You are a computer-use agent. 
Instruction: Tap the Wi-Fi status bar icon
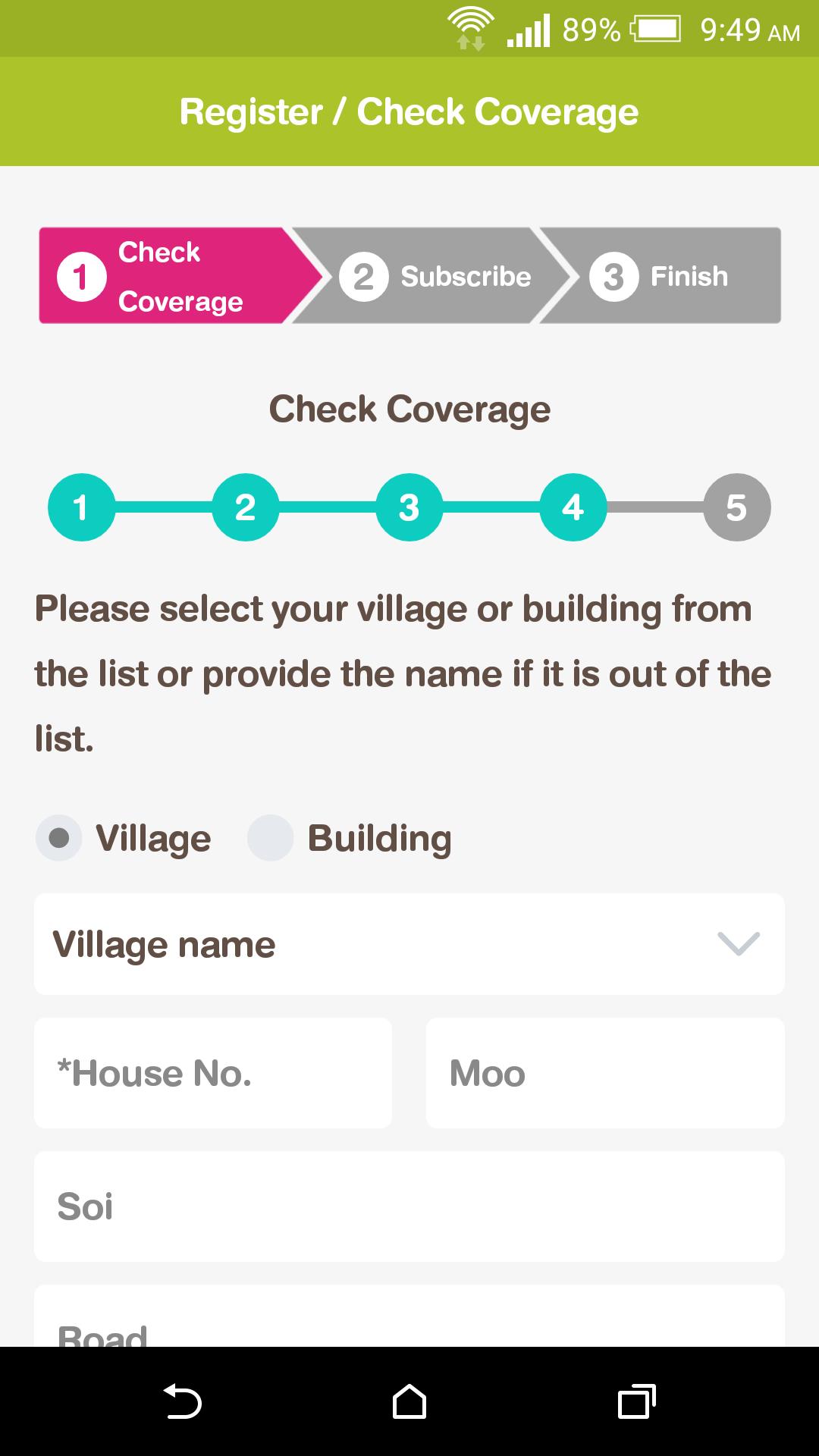pos(471,30)
